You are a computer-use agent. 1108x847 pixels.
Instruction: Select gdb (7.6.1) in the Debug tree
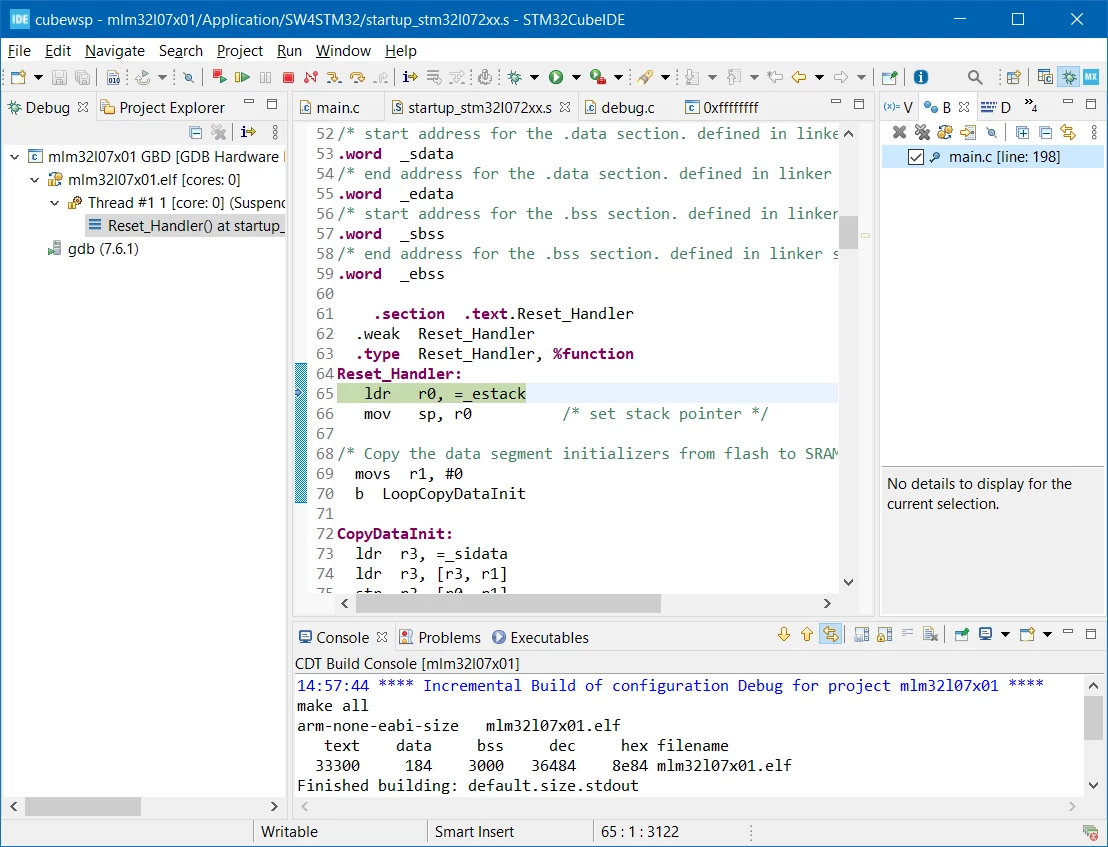point(103,249)
